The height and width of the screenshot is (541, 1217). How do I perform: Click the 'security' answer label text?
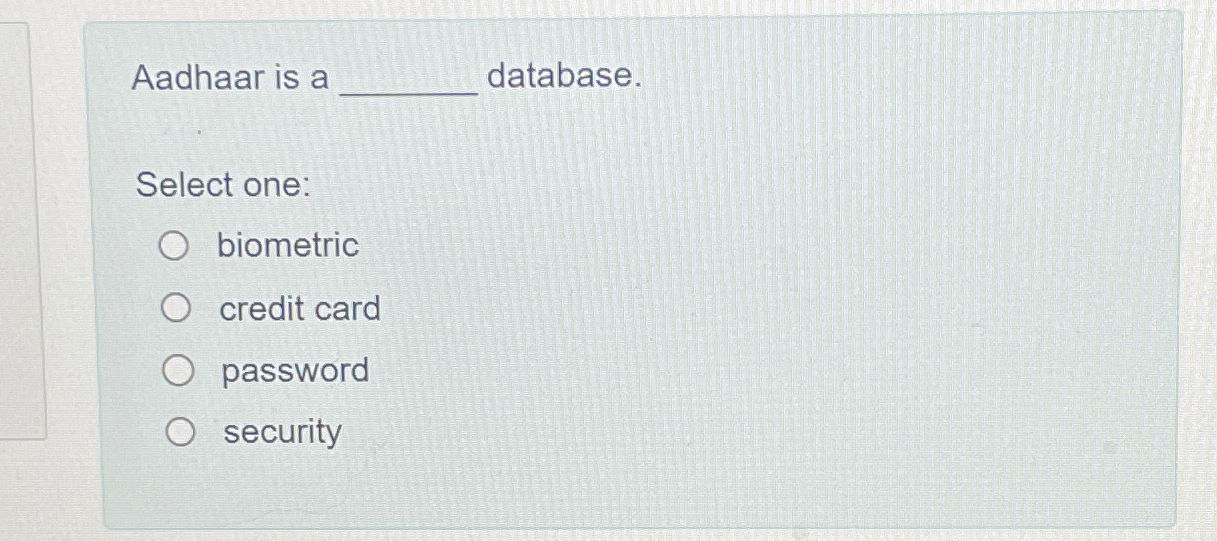pyautogui.click(x=282, y=433)
